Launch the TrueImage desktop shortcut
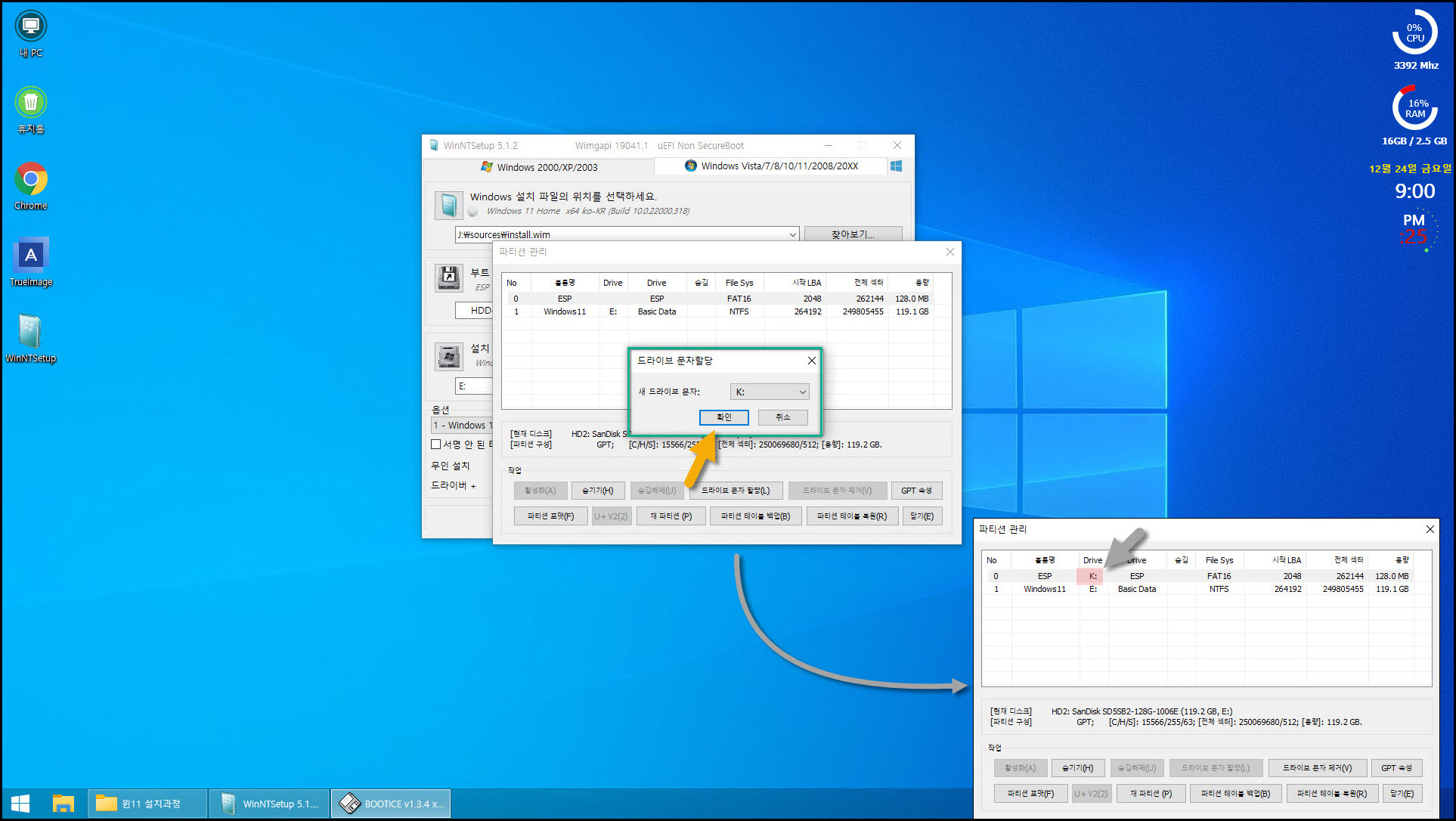 pyautogui.click(x=30, y=262)
